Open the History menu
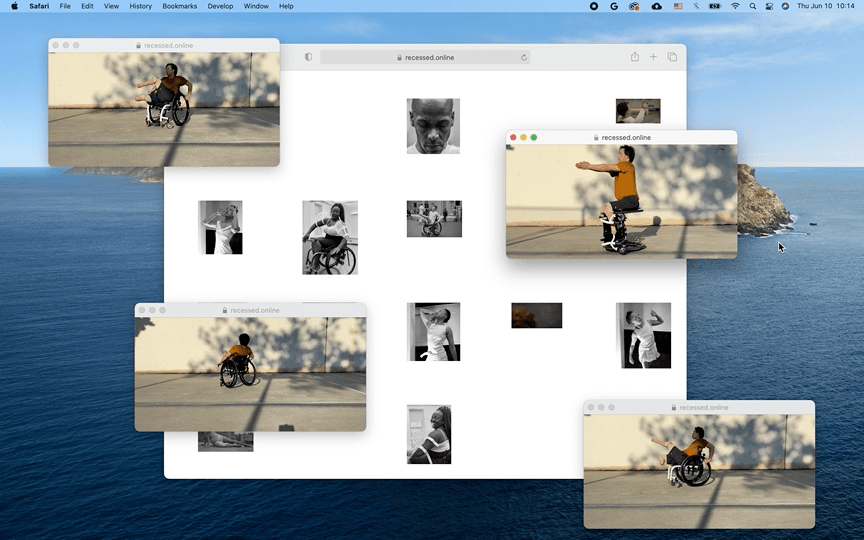Viewport: 864px width, 540px height. coord(141,6)
